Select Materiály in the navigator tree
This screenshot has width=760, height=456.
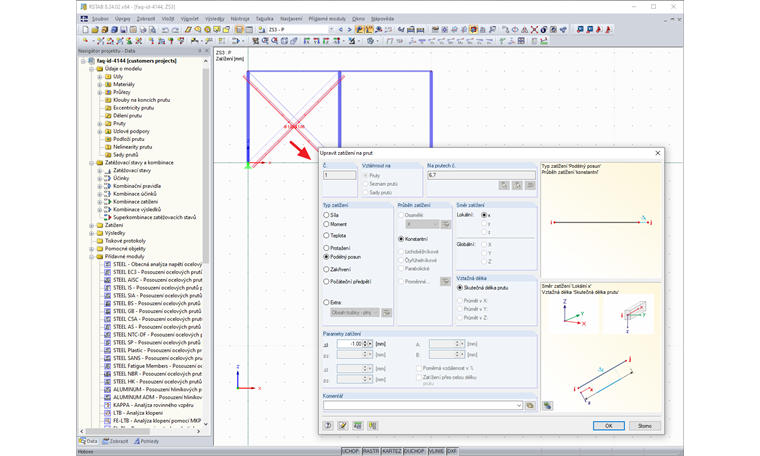(x=124, y=84)
